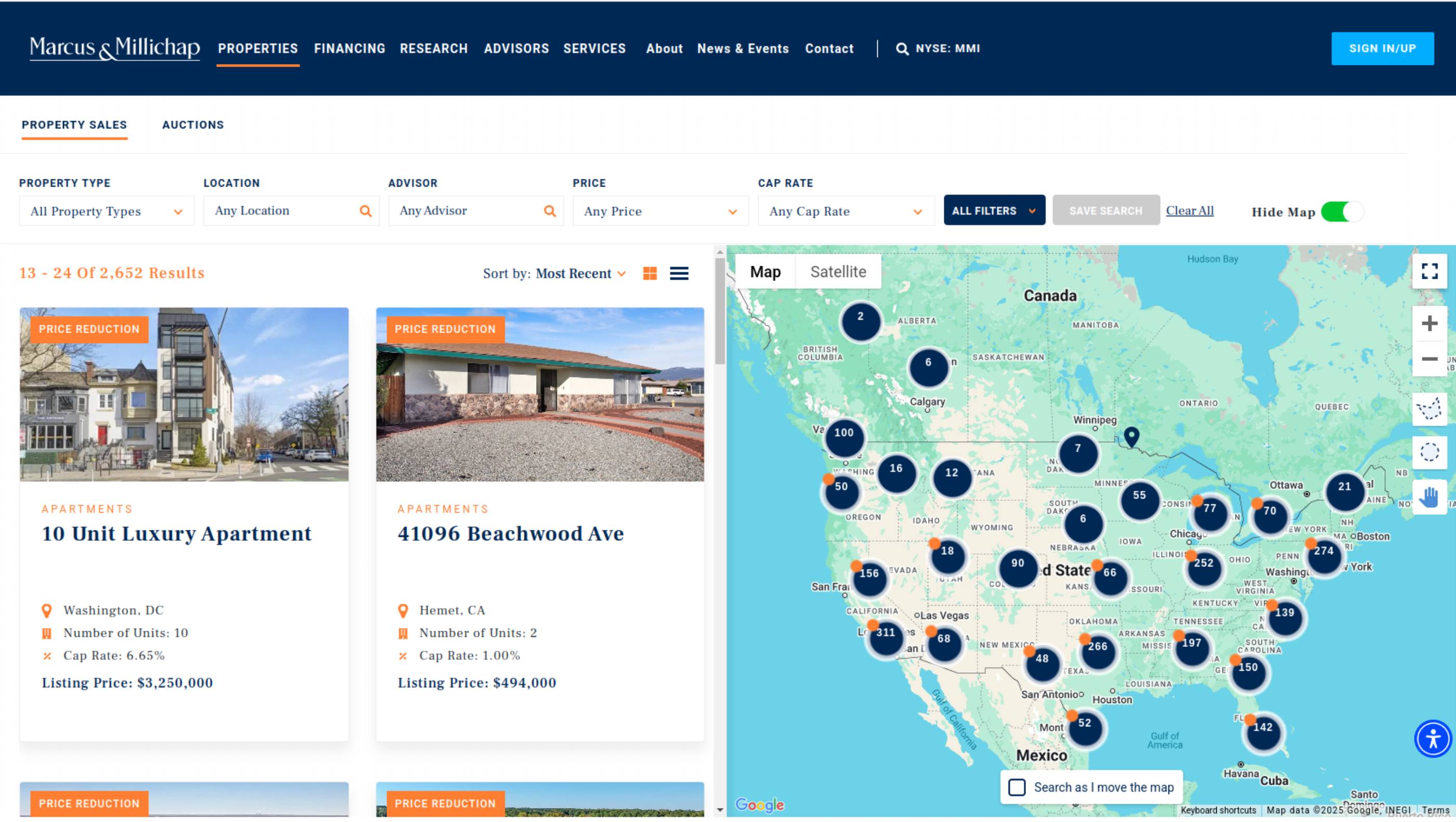Open the Any Price dropdown
The width and height of the screenshot is (1456, 822).
[661, 211]
